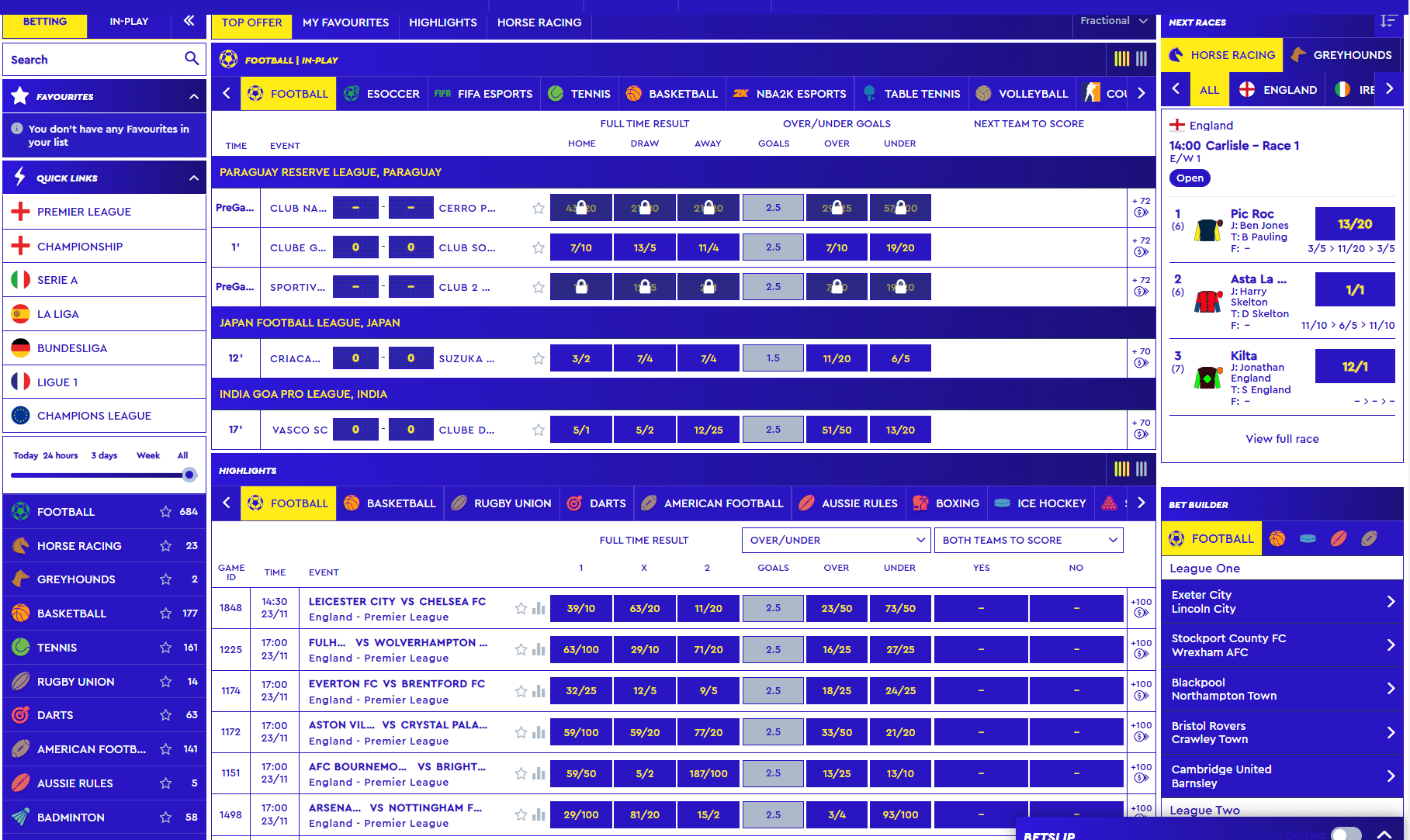Select ice hockey puck icon in Bet Builder

coord(1308,539)
